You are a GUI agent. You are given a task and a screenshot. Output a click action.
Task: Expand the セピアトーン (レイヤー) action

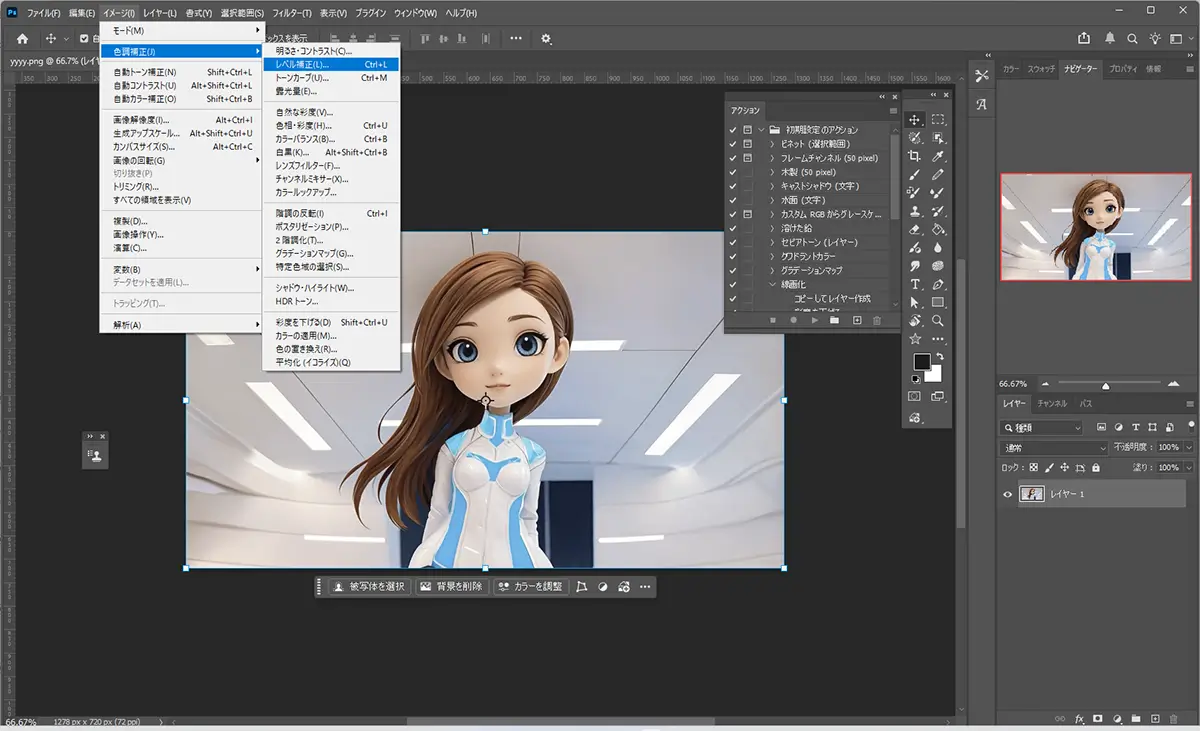772,242
